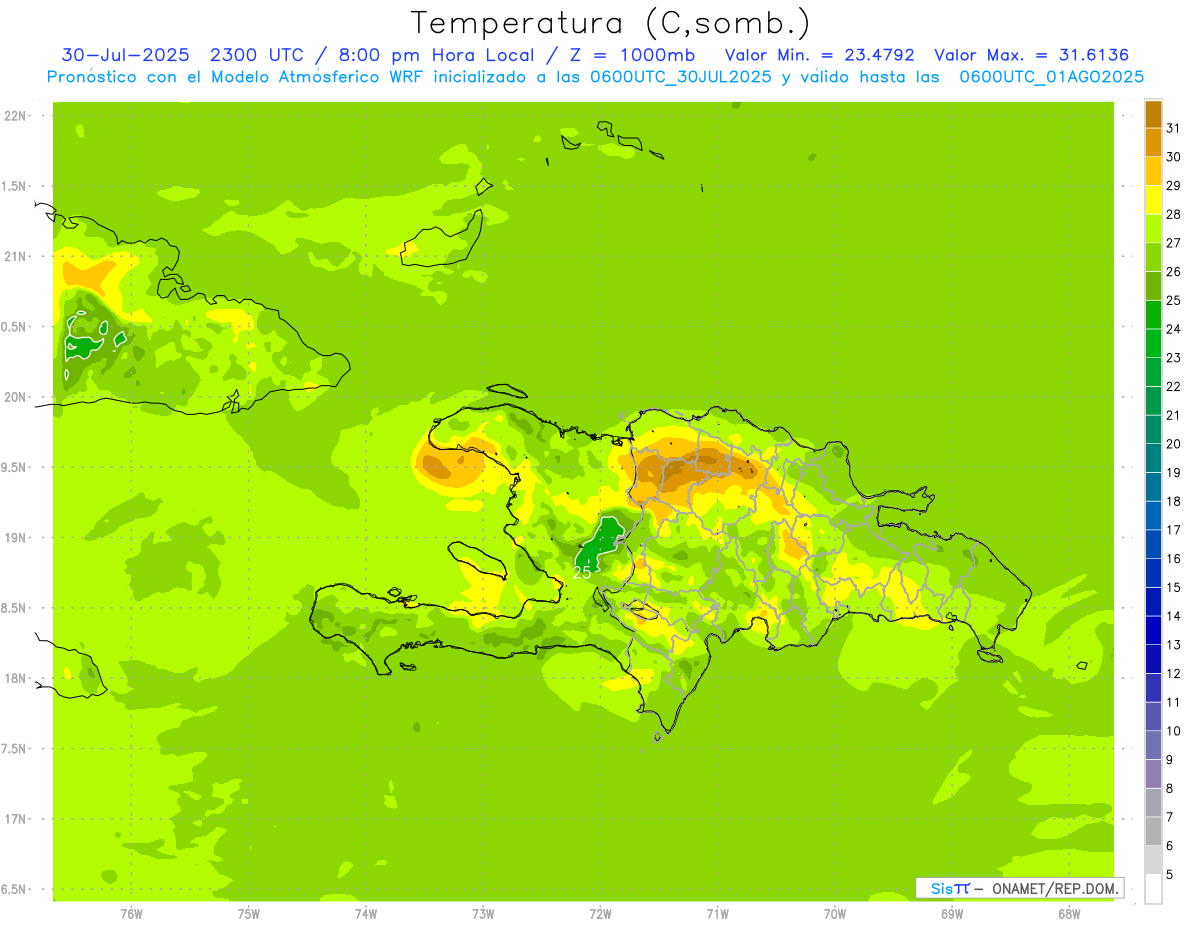Click the legend tick value "20"
The width and height of the screenshot is (1200, 927).
1173,443
